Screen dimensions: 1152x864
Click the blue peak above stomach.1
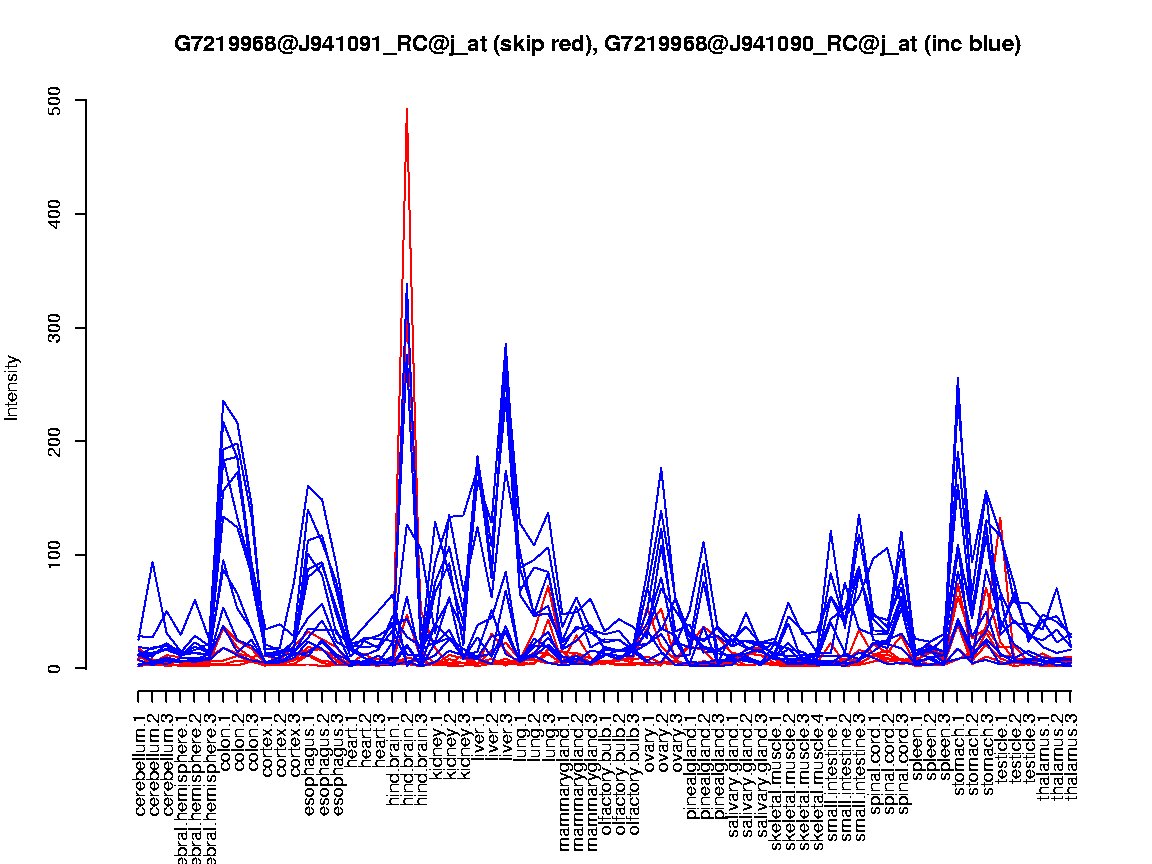coord(958,378)
